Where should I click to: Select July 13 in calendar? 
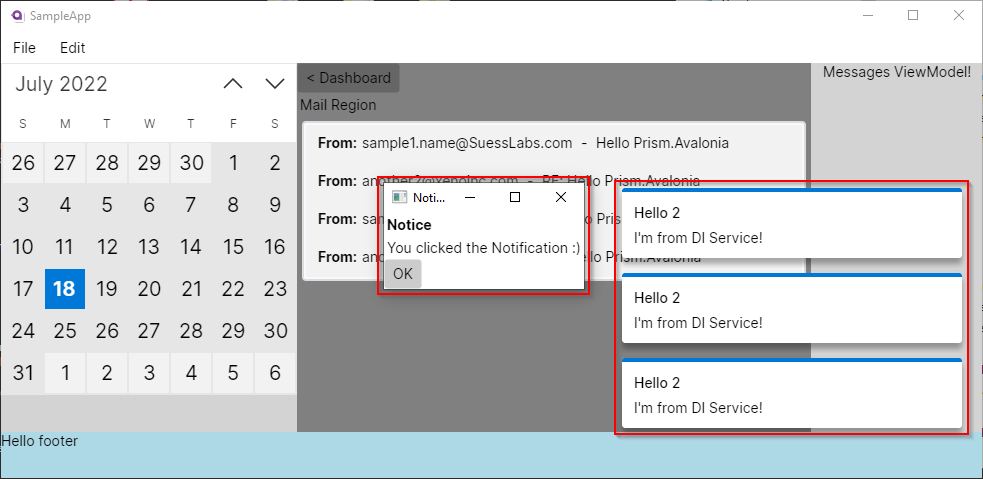[149, 247]
